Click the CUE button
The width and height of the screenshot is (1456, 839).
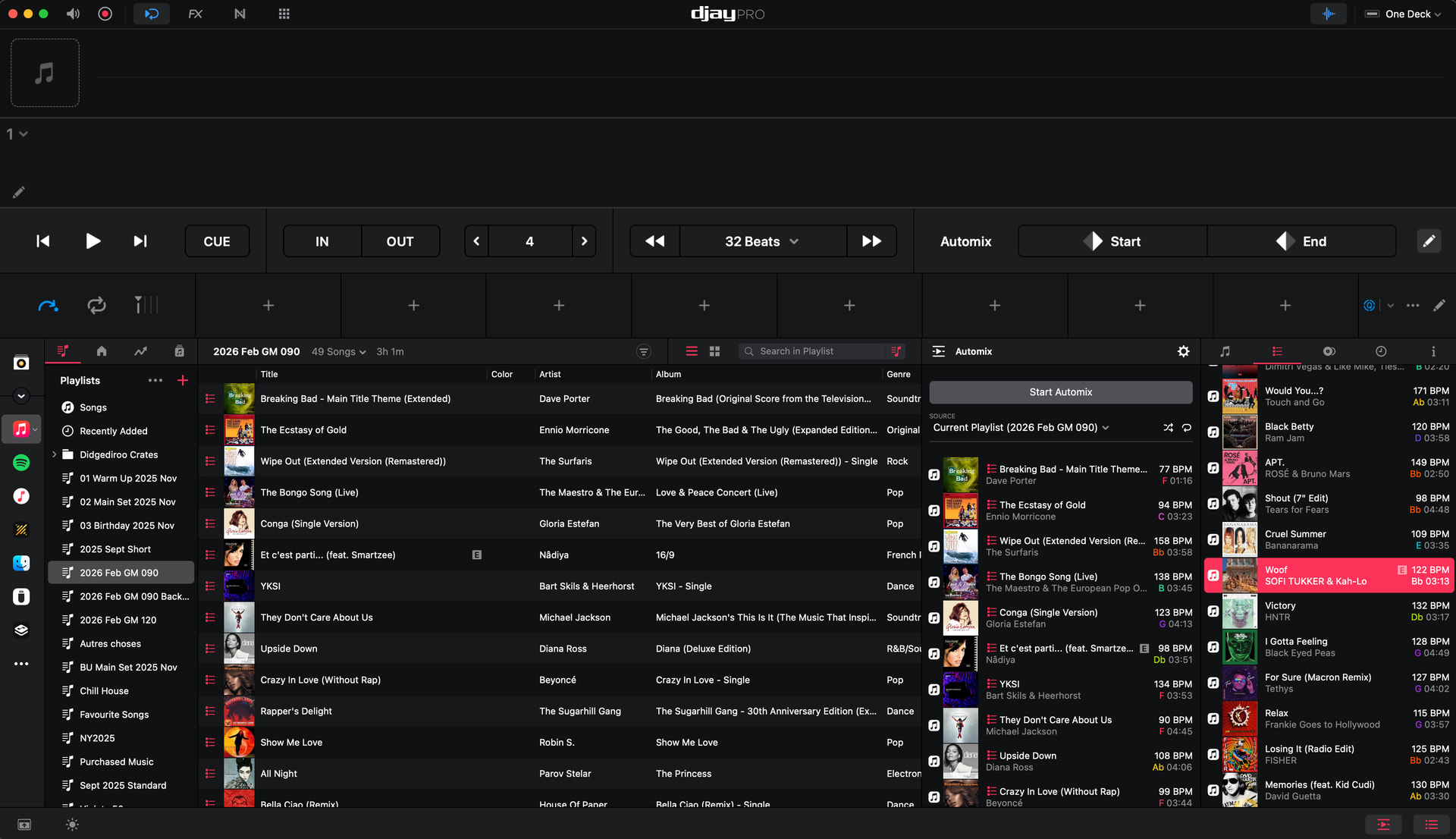217,241
